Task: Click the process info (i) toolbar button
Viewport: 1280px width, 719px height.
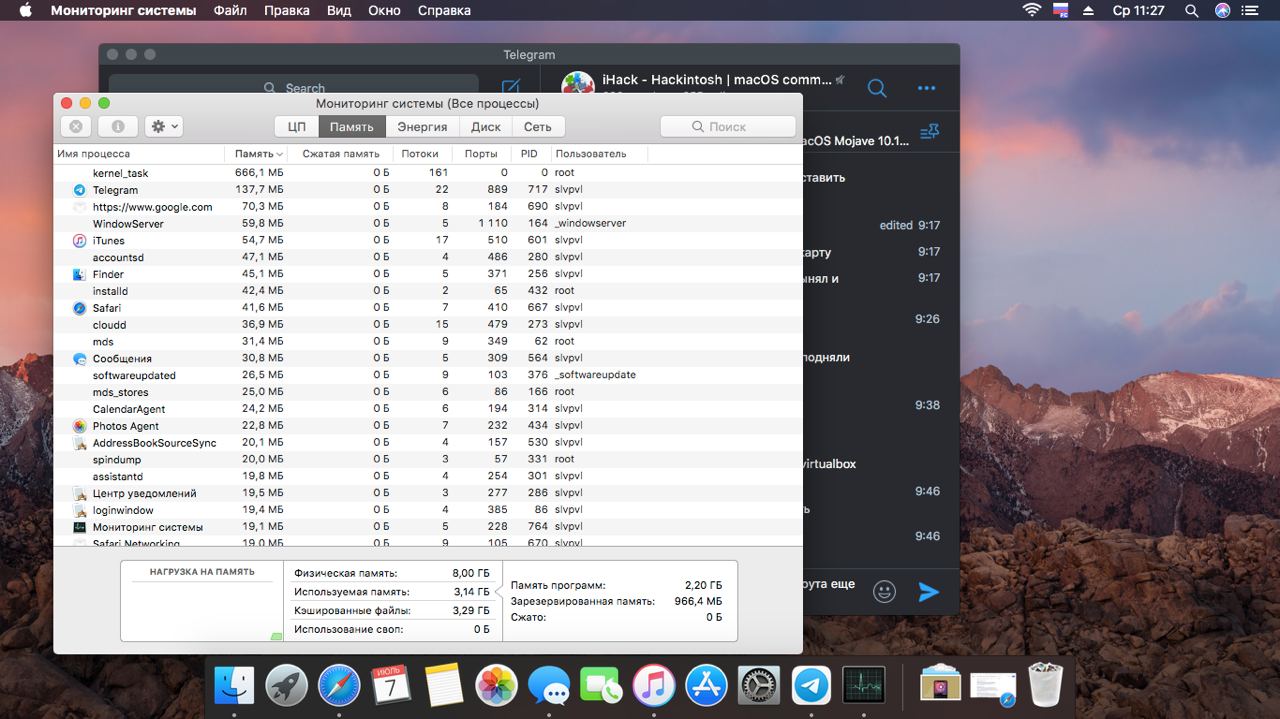Action: 118,126
